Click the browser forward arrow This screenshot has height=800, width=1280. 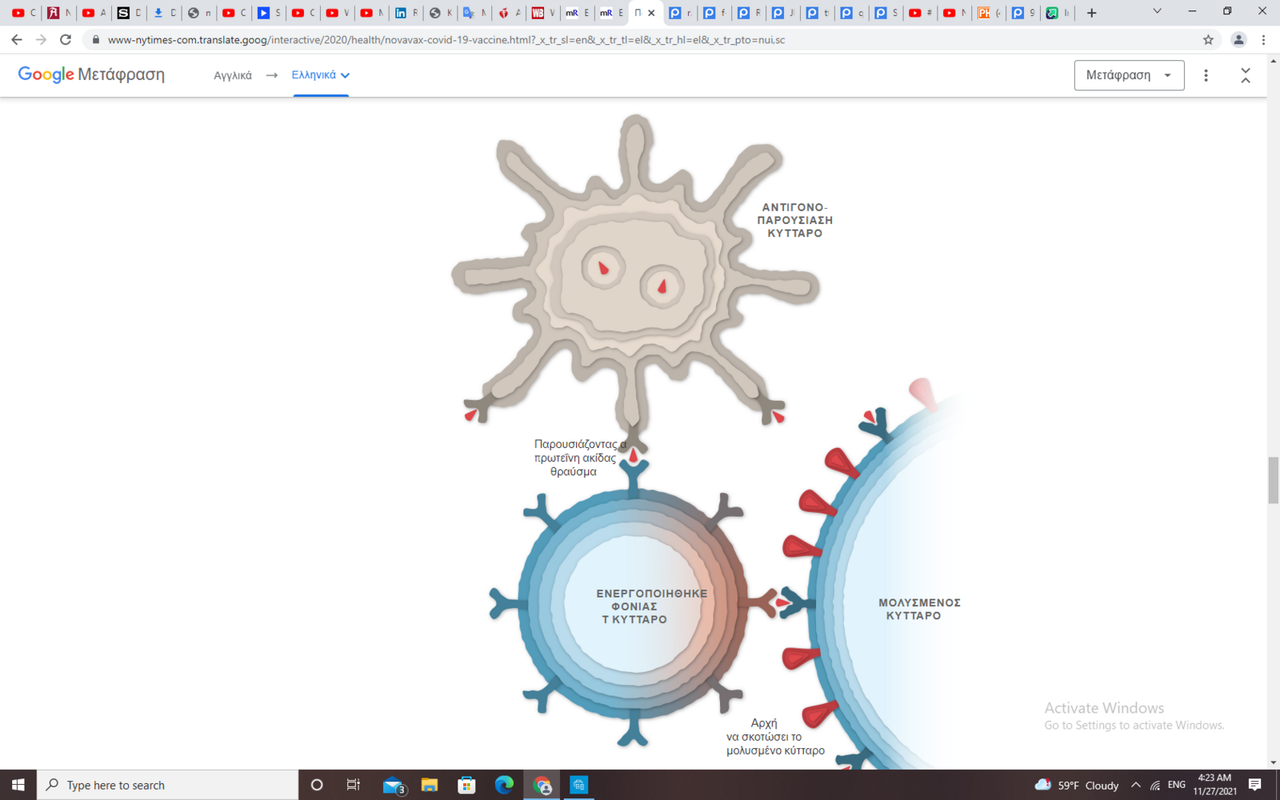[41, 40]
